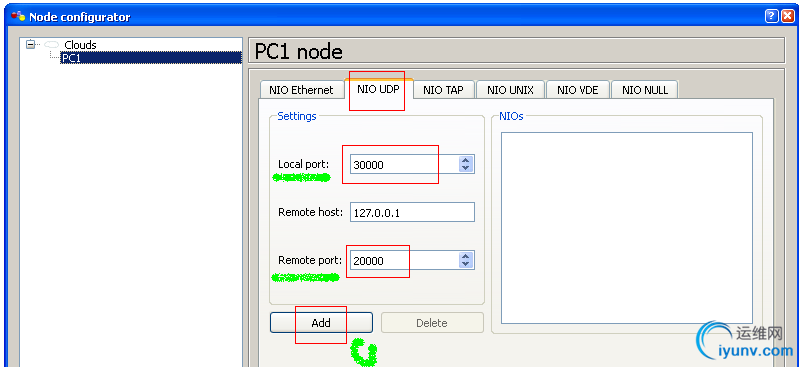Click the Node configurator title bar icon

(18, 17)
